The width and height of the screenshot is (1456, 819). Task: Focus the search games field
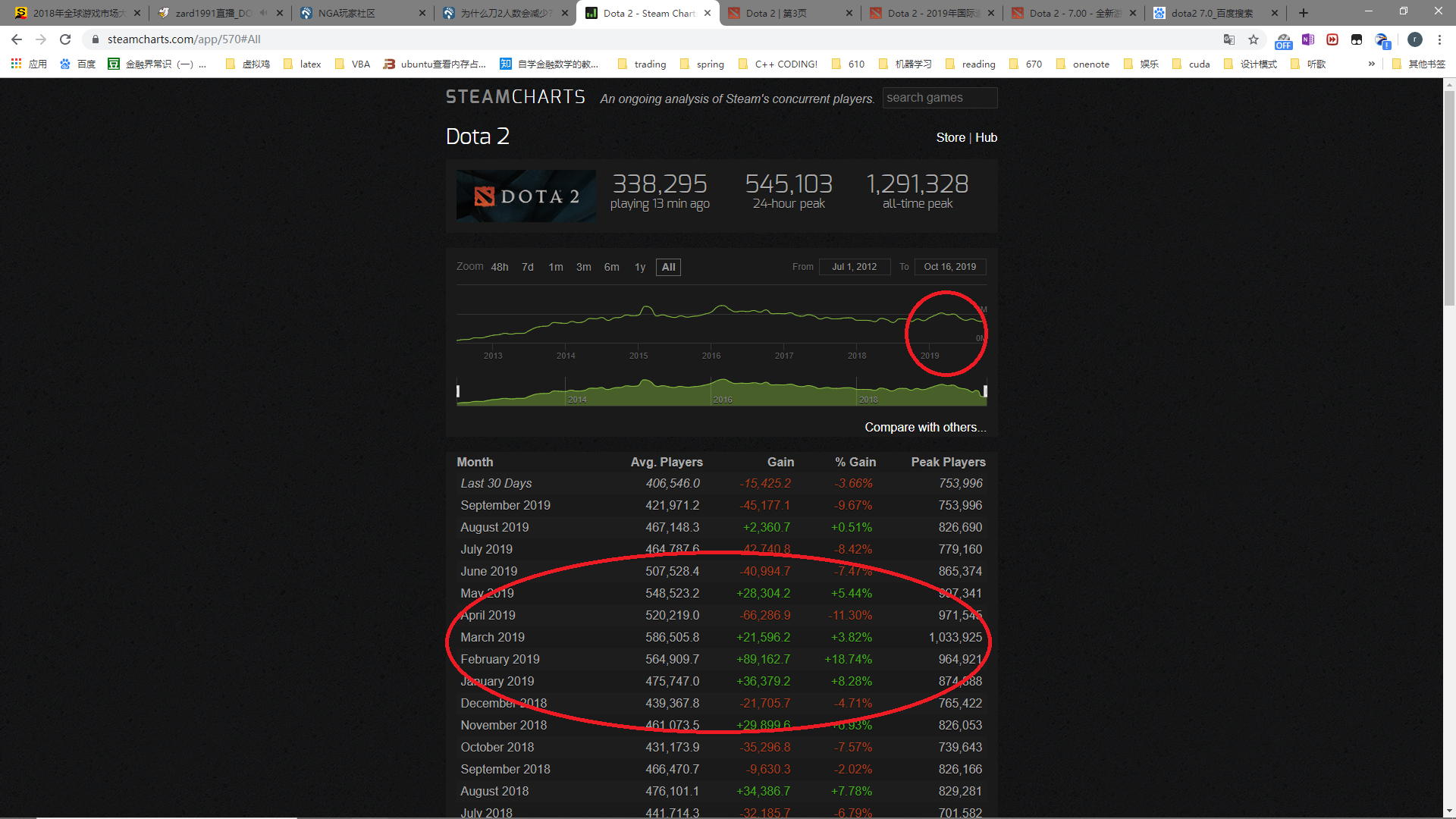pos(940,98)
